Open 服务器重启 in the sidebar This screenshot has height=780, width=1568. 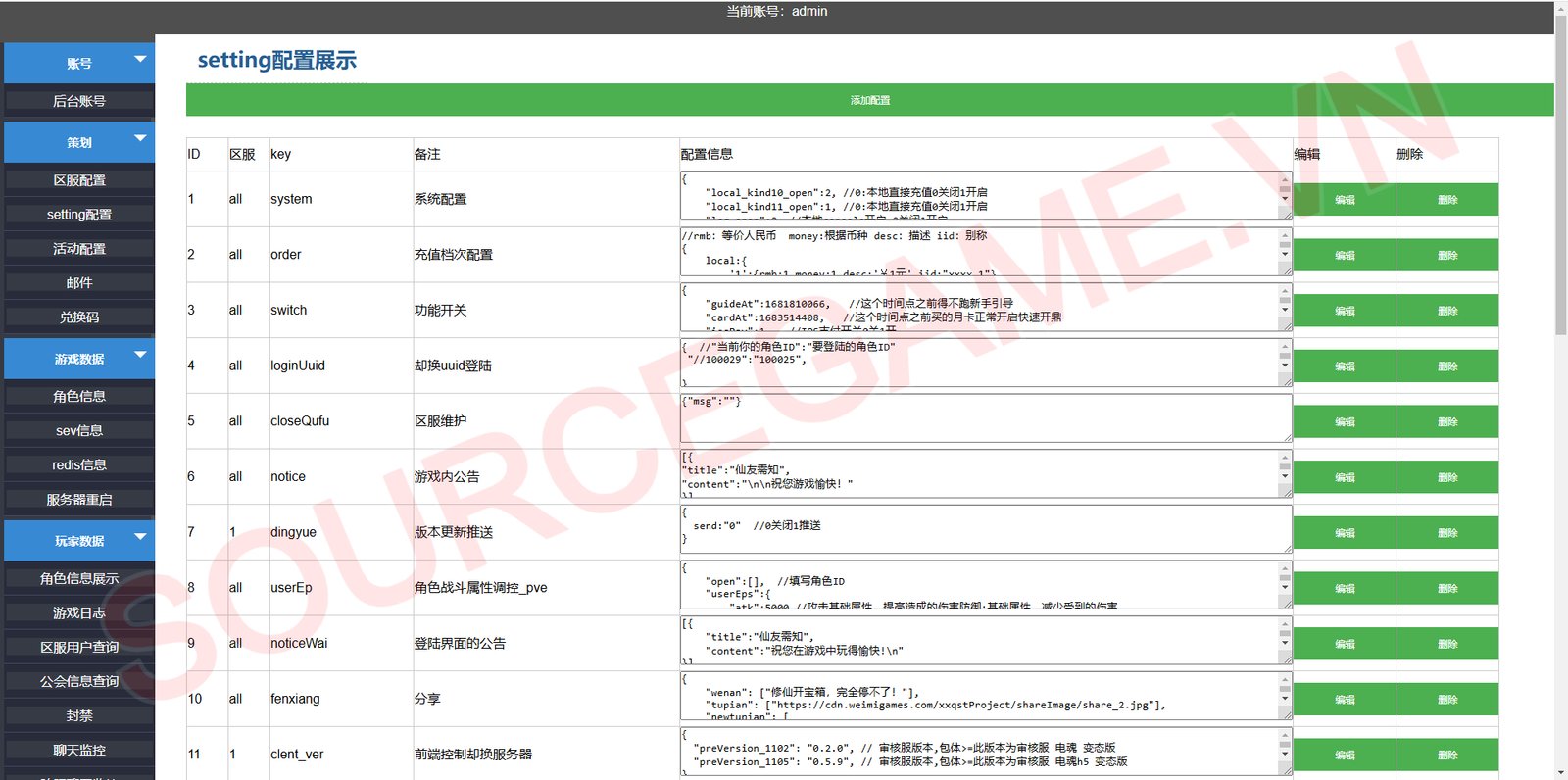79,500
